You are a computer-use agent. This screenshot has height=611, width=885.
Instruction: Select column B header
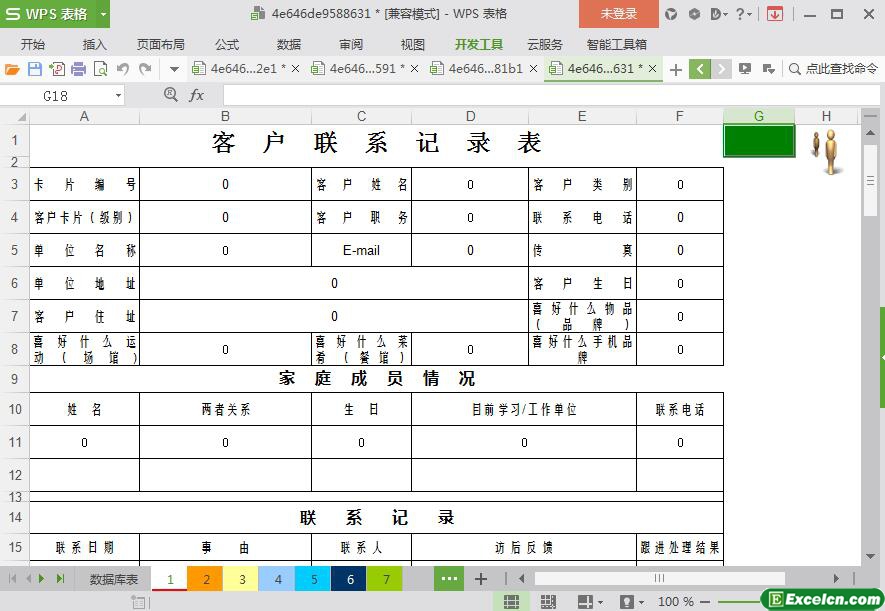(x=225, y=117)
